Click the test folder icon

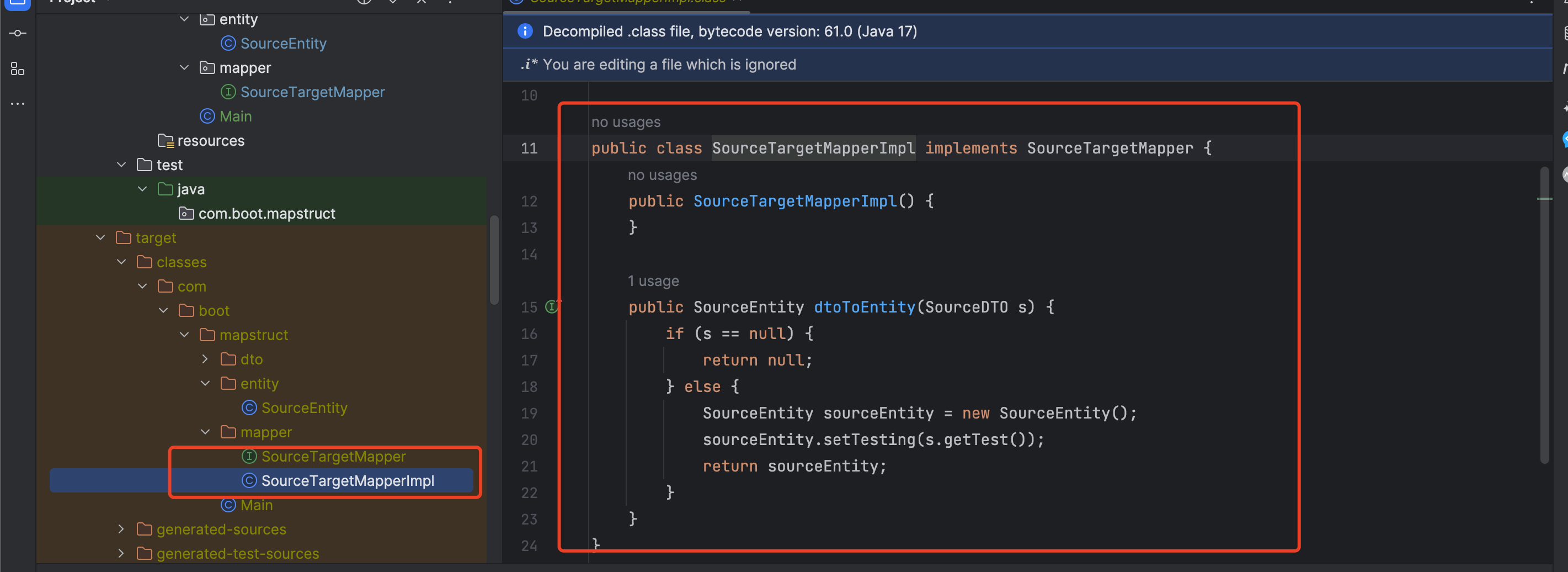pos(144,165)
